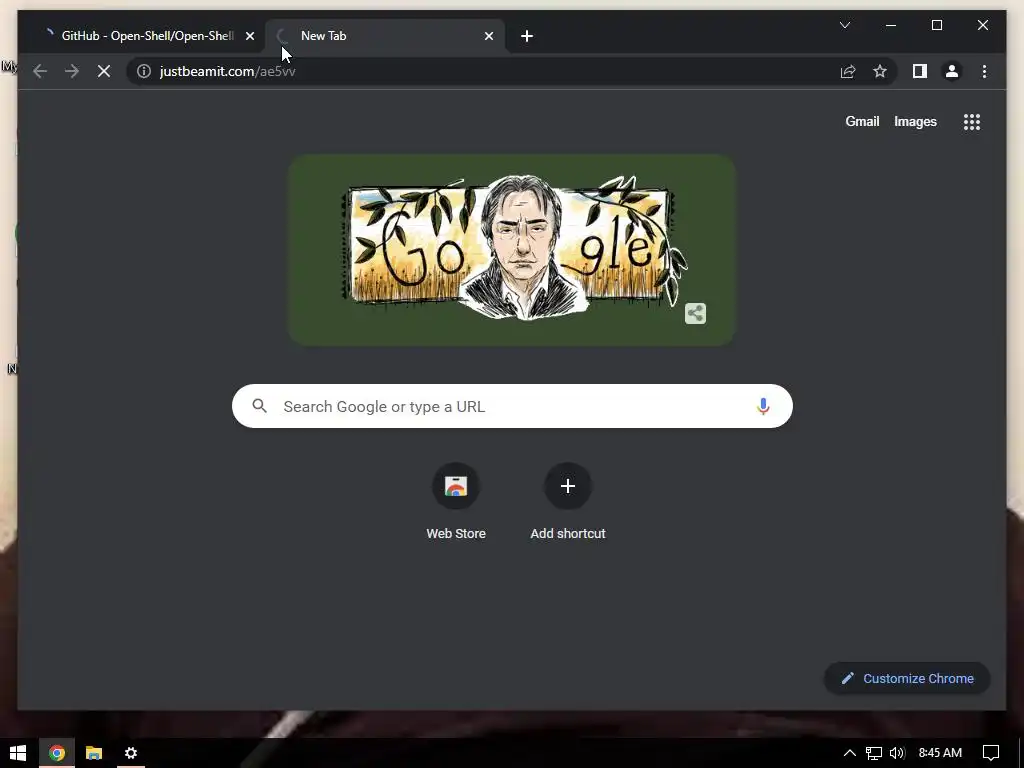
Task: Add a new shortcut tile
Action: [568, 502]
